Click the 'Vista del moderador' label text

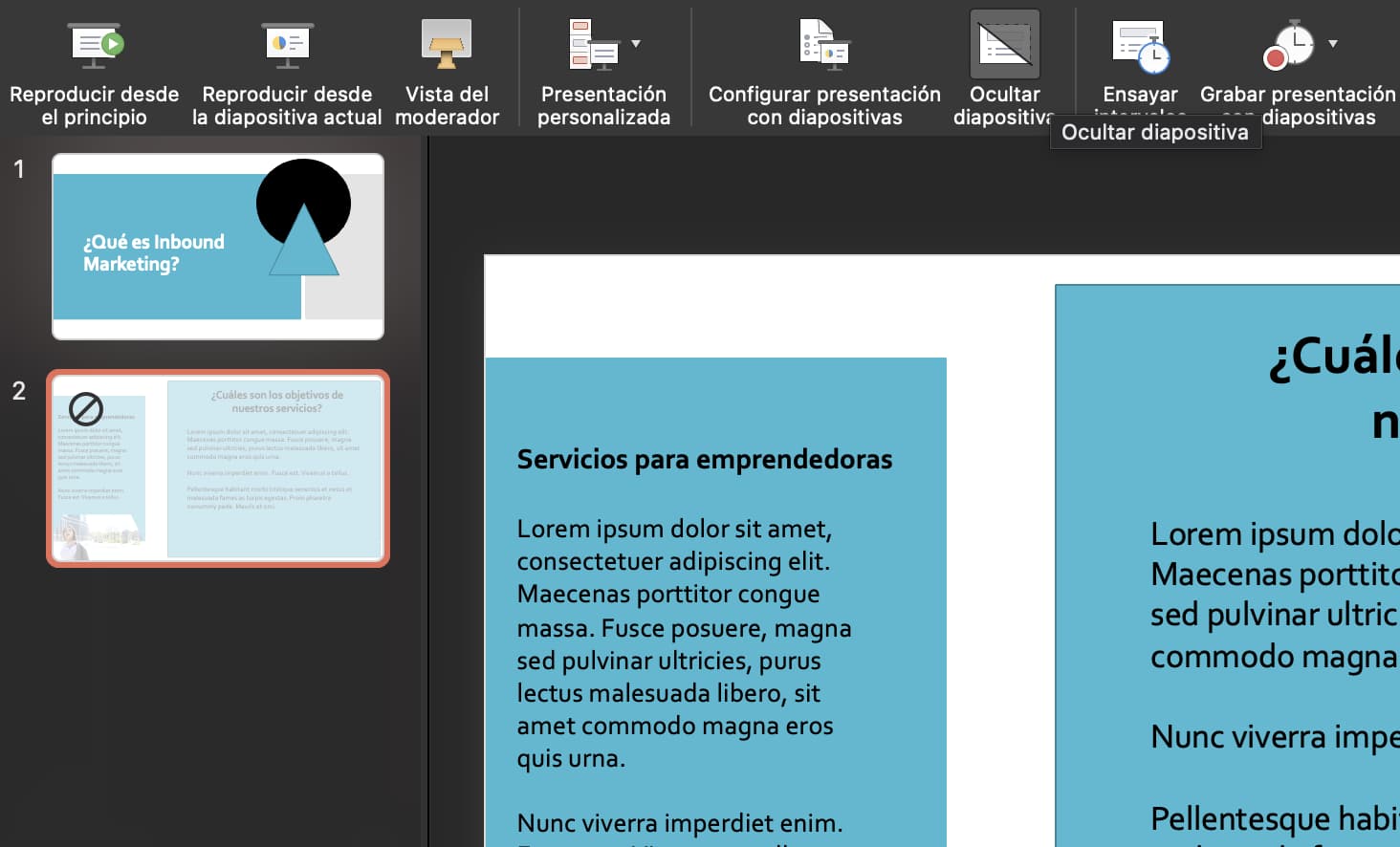coord(446,105)
